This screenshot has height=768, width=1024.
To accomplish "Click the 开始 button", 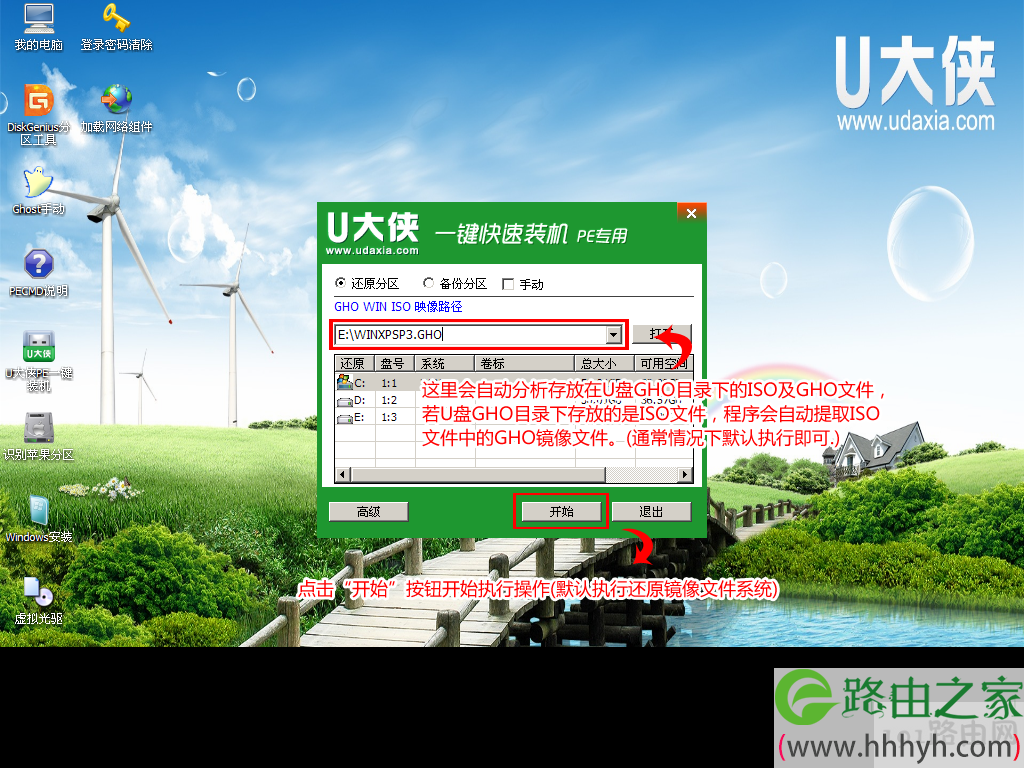I will click(561, 511).
